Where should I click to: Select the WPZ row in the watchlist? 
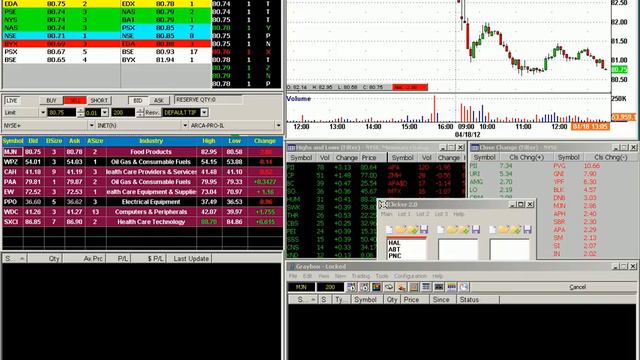tap(142, 162)
